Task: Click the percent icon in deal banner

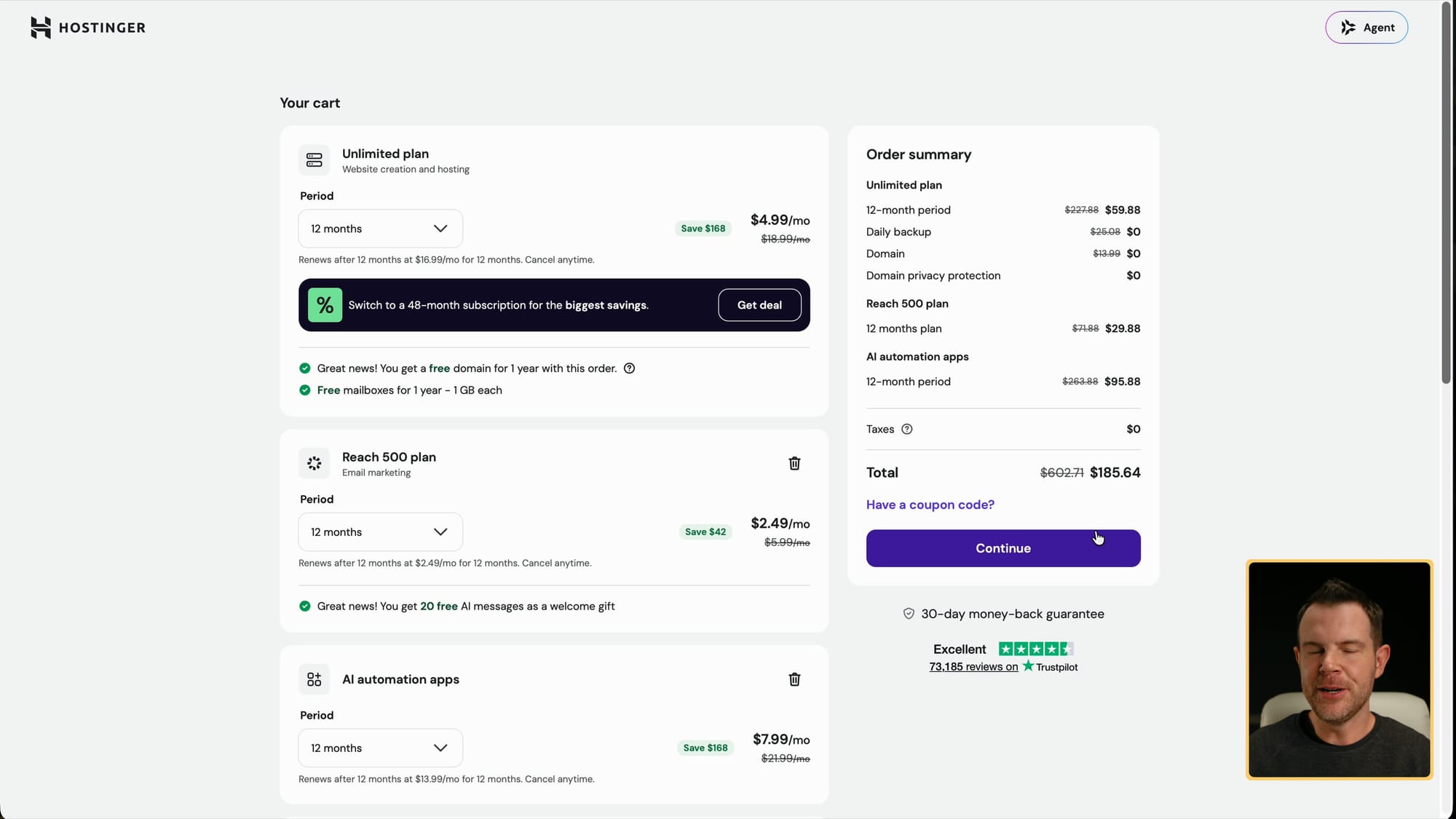Action: [x=325, y=305]
